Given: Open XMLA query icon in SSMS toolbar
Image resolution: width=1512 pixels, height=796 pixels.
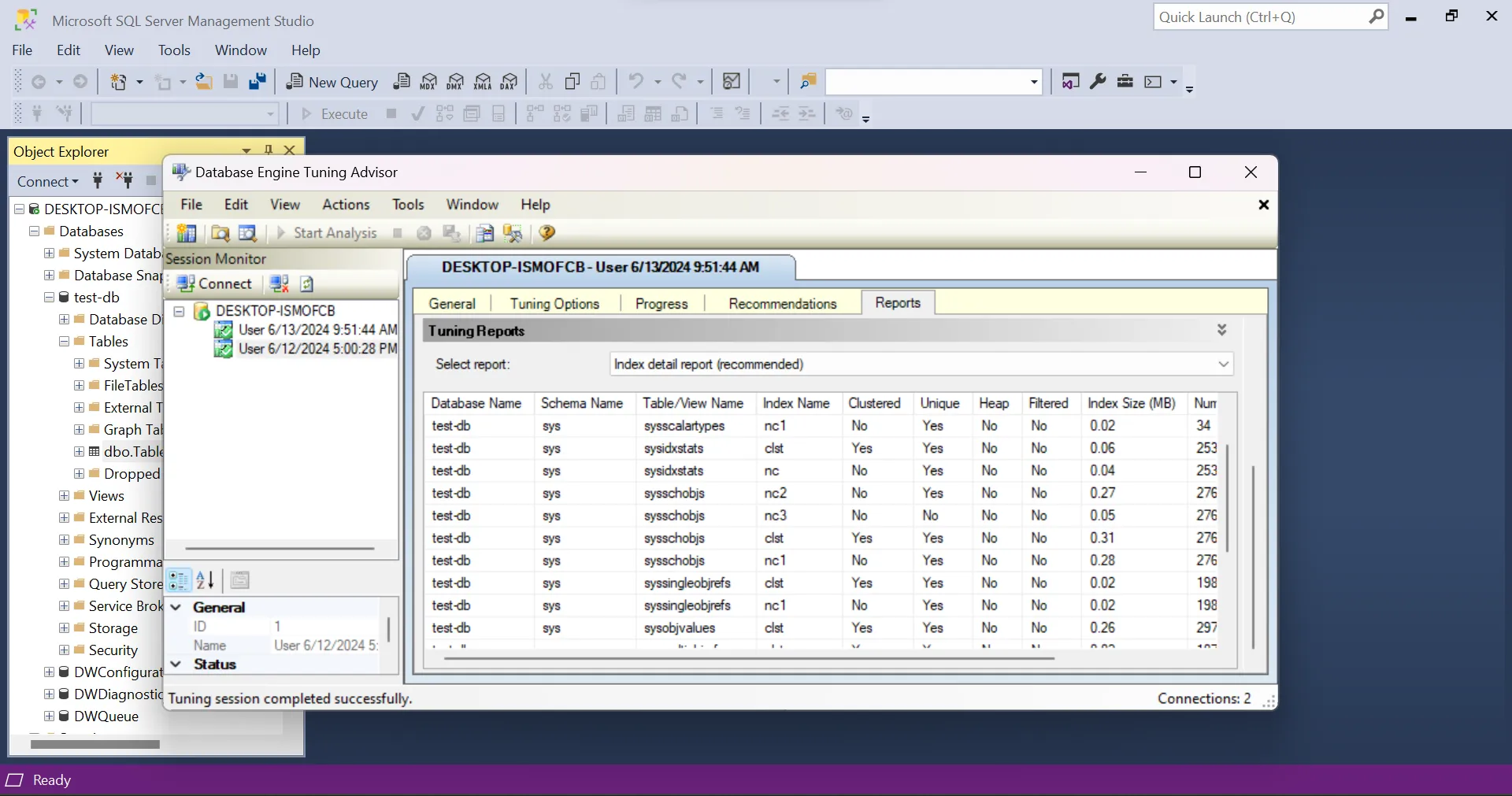Looking at the screenshot, I should coord(483,82).
